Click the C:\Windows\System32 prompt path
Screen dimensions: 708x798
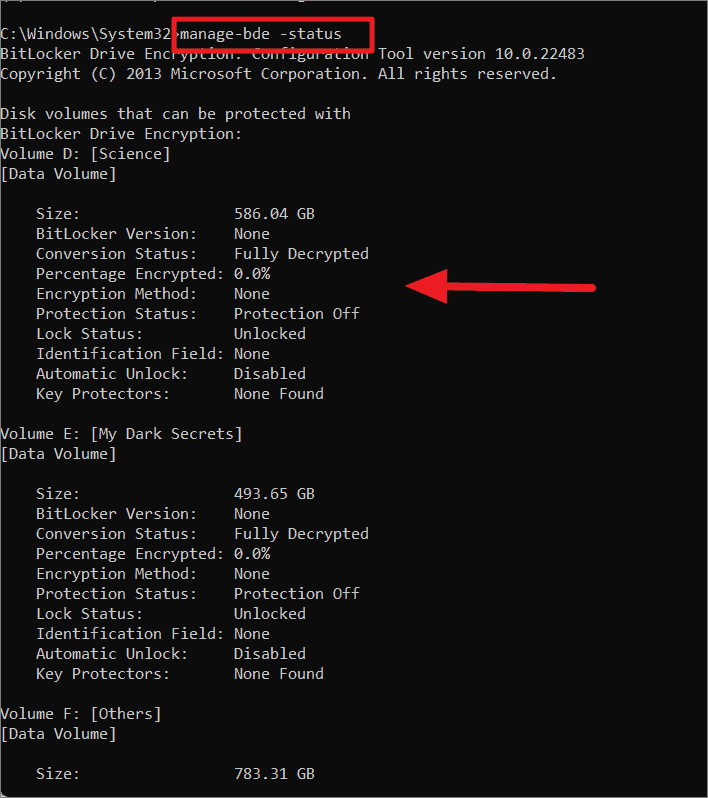click(x=86, y=34)
